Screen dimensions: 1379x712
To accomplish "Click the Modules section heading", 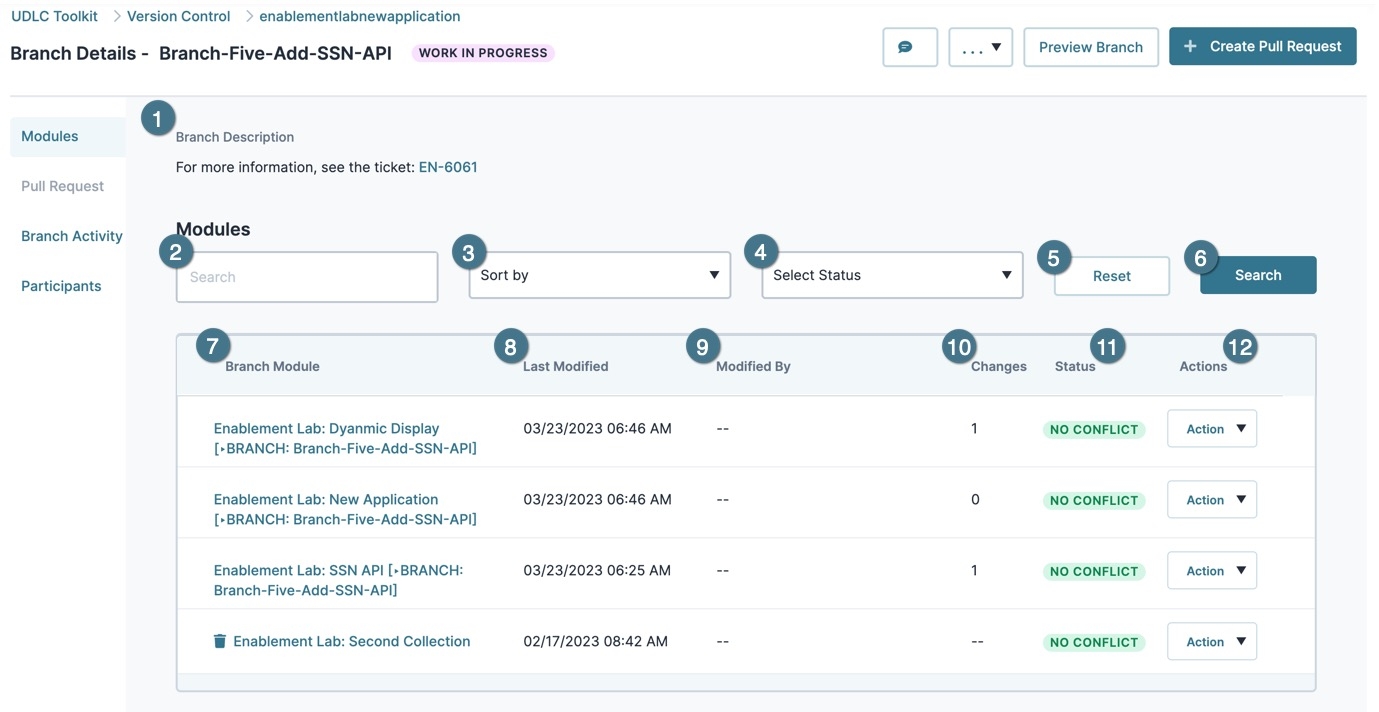I will point(213,229).
